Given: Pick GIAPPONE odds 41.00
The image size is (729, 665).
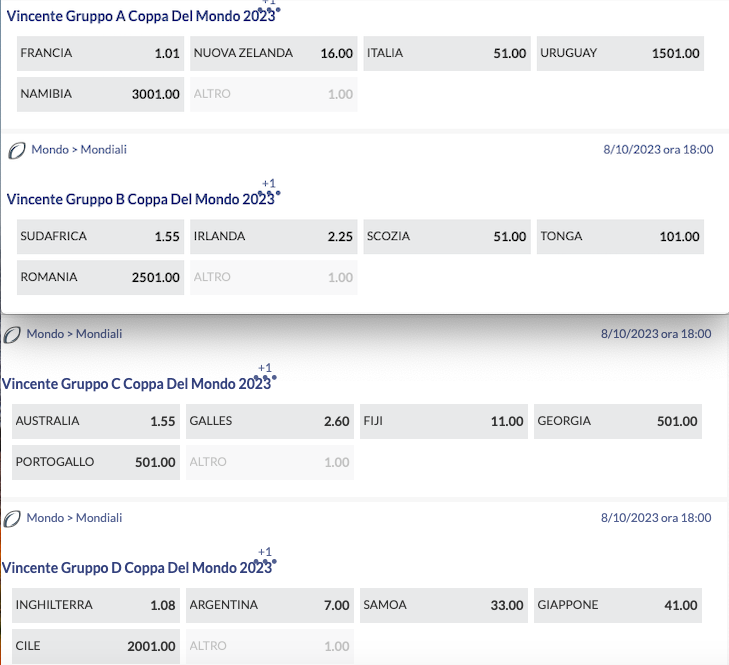Looking at the screenshot, I should pos(617,605).
